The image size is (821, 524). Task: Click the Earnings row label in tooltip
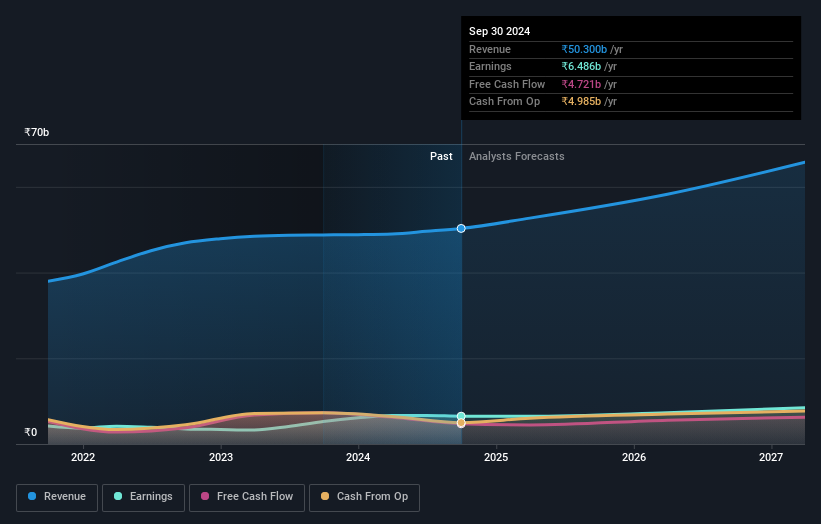(490, 66)
